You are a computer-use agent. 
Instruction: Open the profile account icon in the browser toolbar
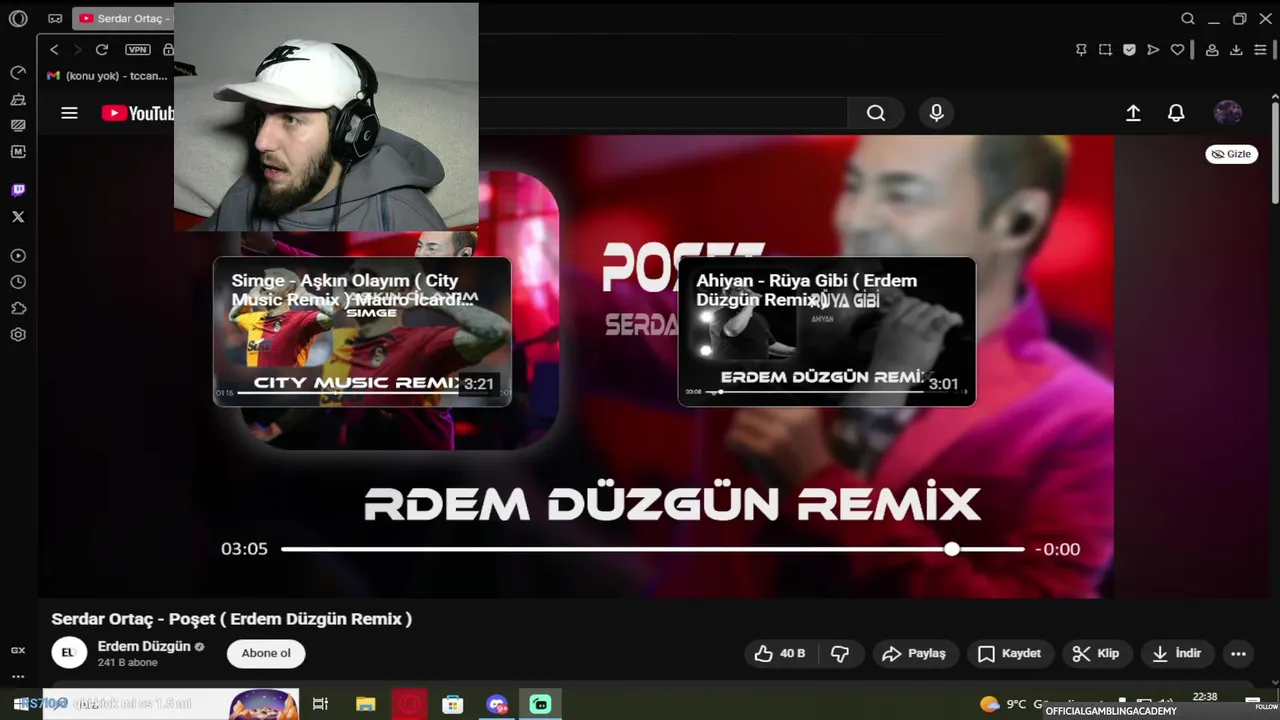tap(1212, 50)
